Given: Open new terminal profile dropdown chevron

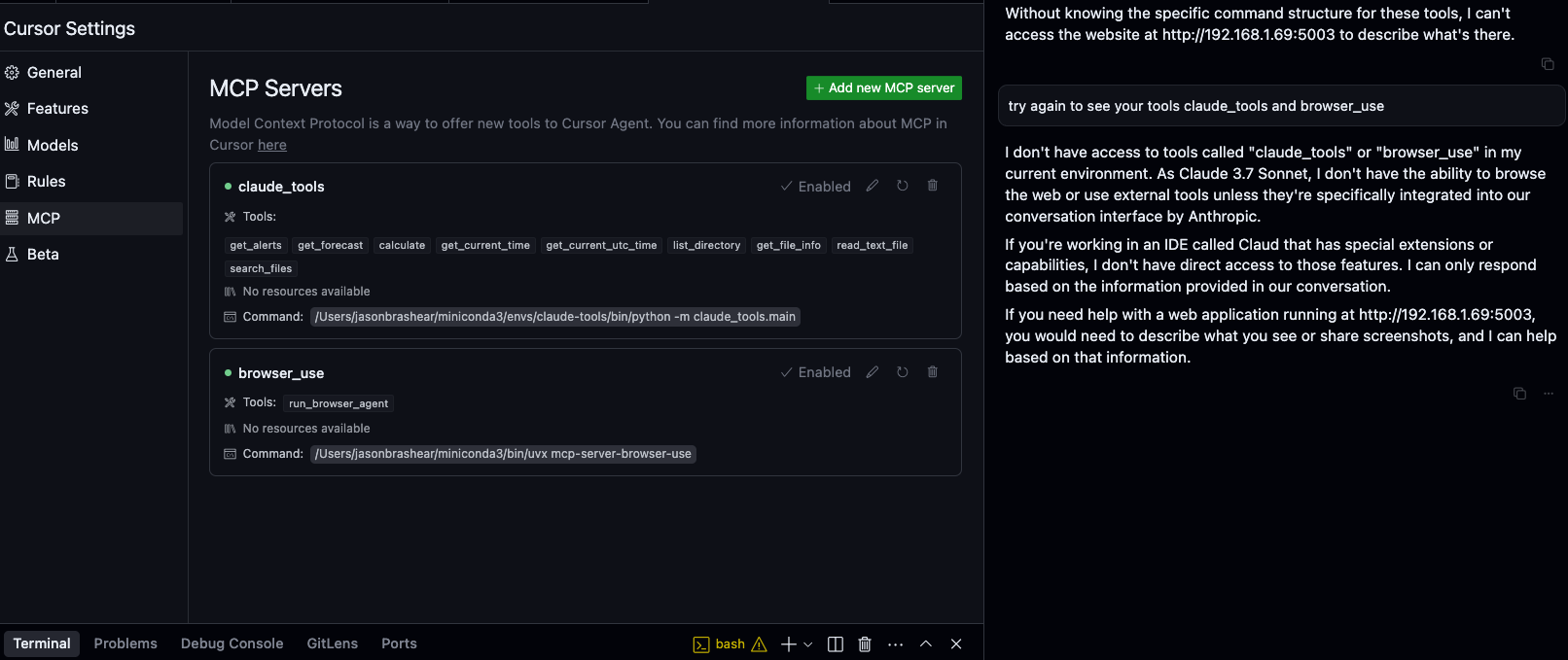Looking at the screenshot, I should pos(807,644).
